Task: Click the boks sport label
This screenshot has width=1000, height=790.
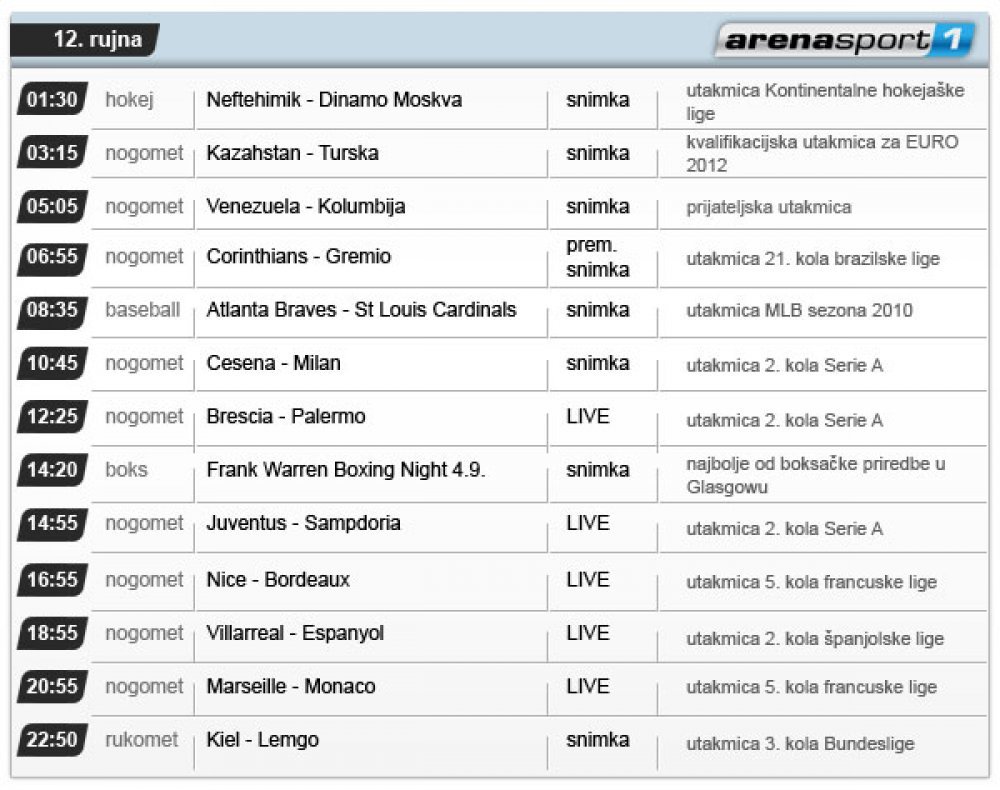Action: coord(126,470)
